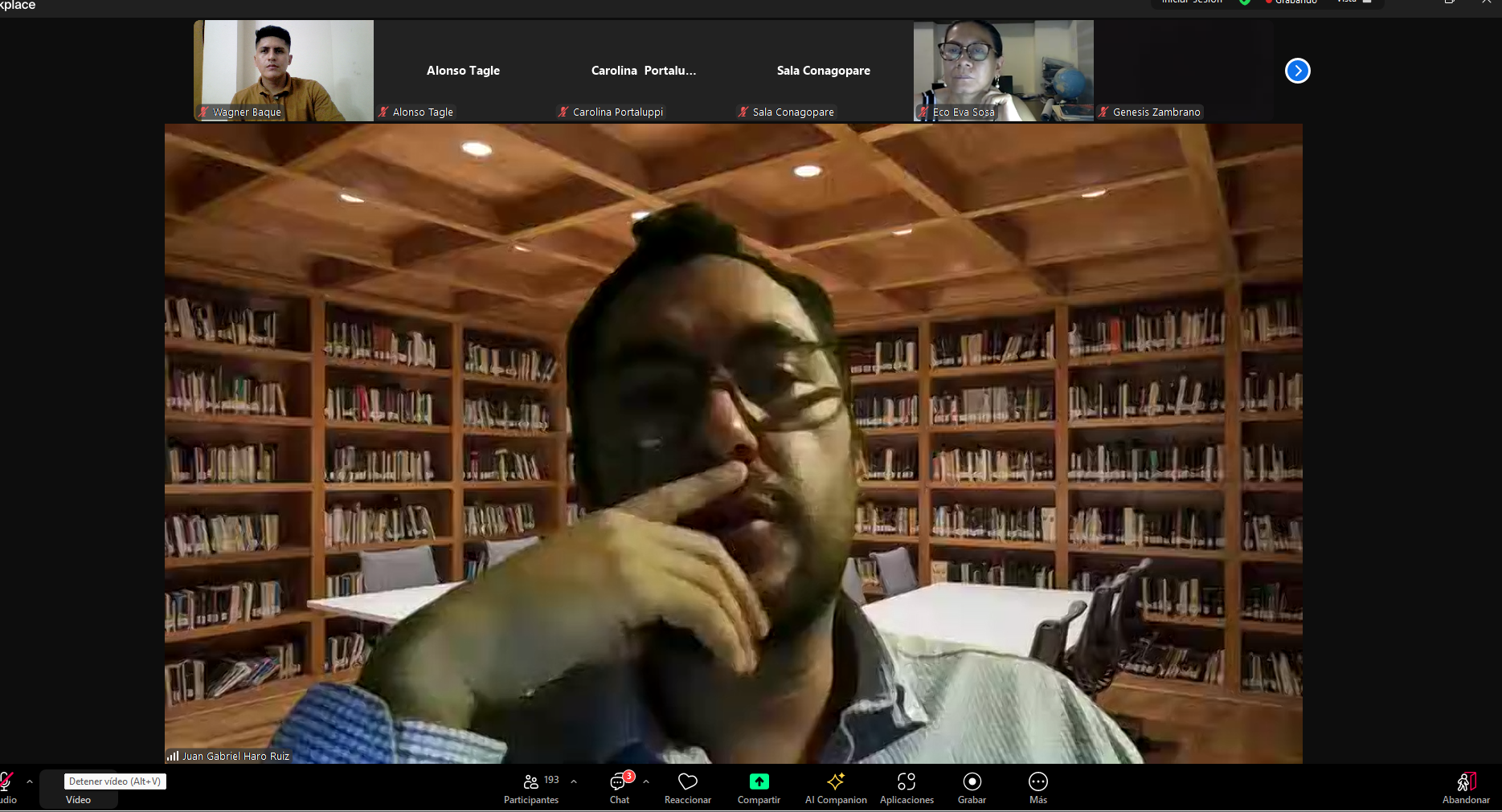Expand the Chat options arrow

point(646,781)
